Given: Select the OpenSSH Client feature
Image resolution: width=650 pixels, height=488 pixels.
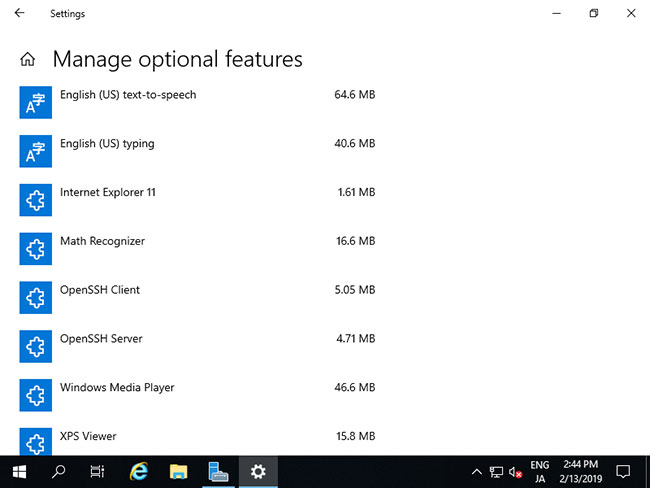Looking at the screenshot, I should point(197,298).
